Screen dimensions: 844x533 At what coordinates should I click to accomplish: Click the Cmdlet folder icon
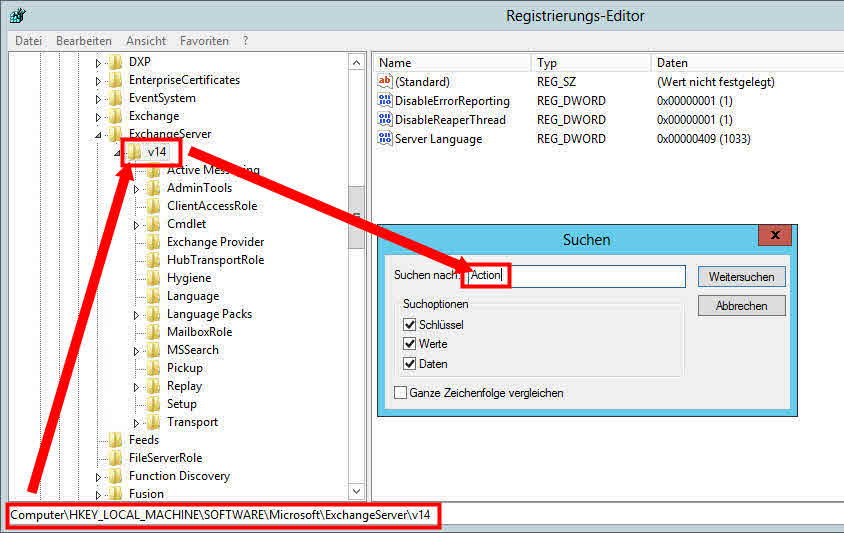pos(153,224)
